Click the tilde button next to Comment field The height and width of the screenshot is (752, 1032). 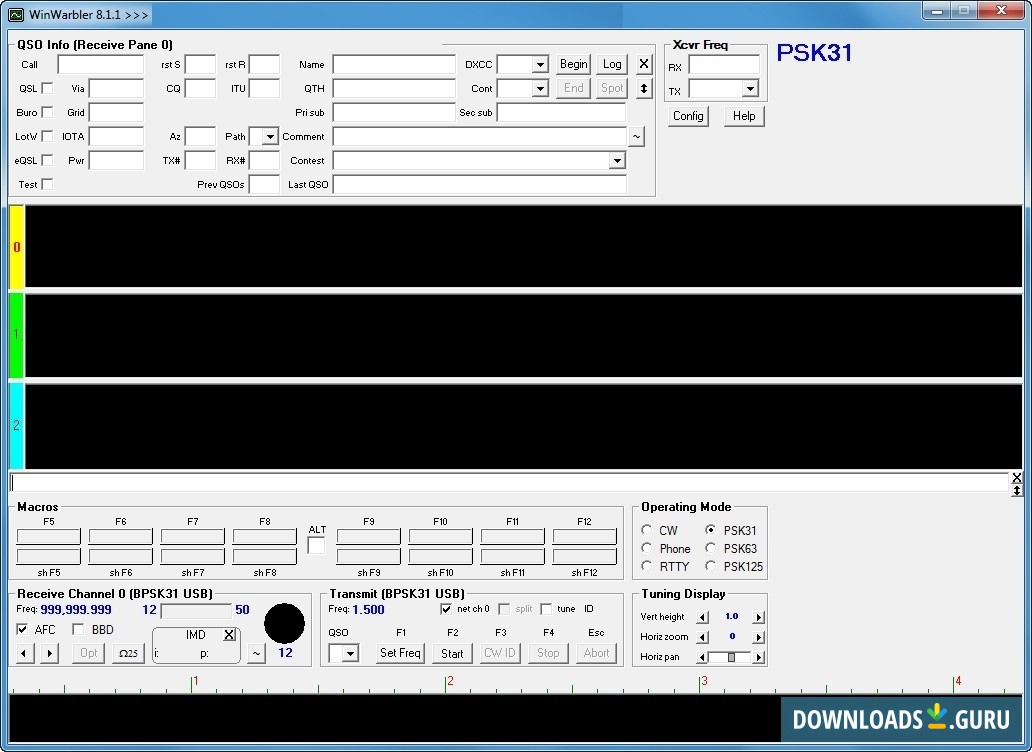(x=637, y=137)
